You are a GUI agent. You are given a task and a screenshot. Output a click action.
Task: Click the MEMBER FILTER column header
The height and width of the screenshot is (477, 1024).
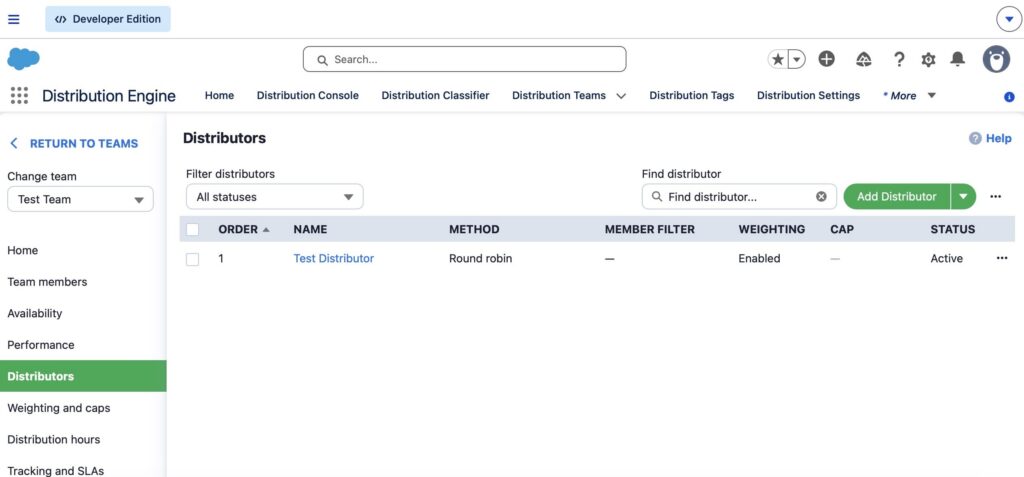click(x=650, y=229)
